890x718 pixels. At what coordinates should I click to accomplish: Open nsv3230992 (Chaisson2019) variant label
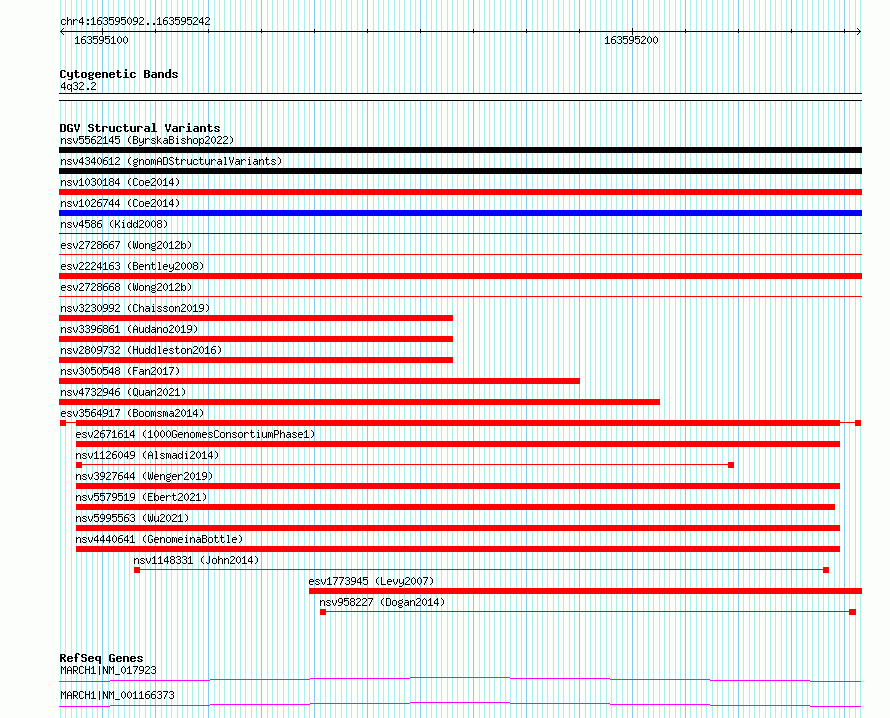pyautogui.click(x=135, y=308)
